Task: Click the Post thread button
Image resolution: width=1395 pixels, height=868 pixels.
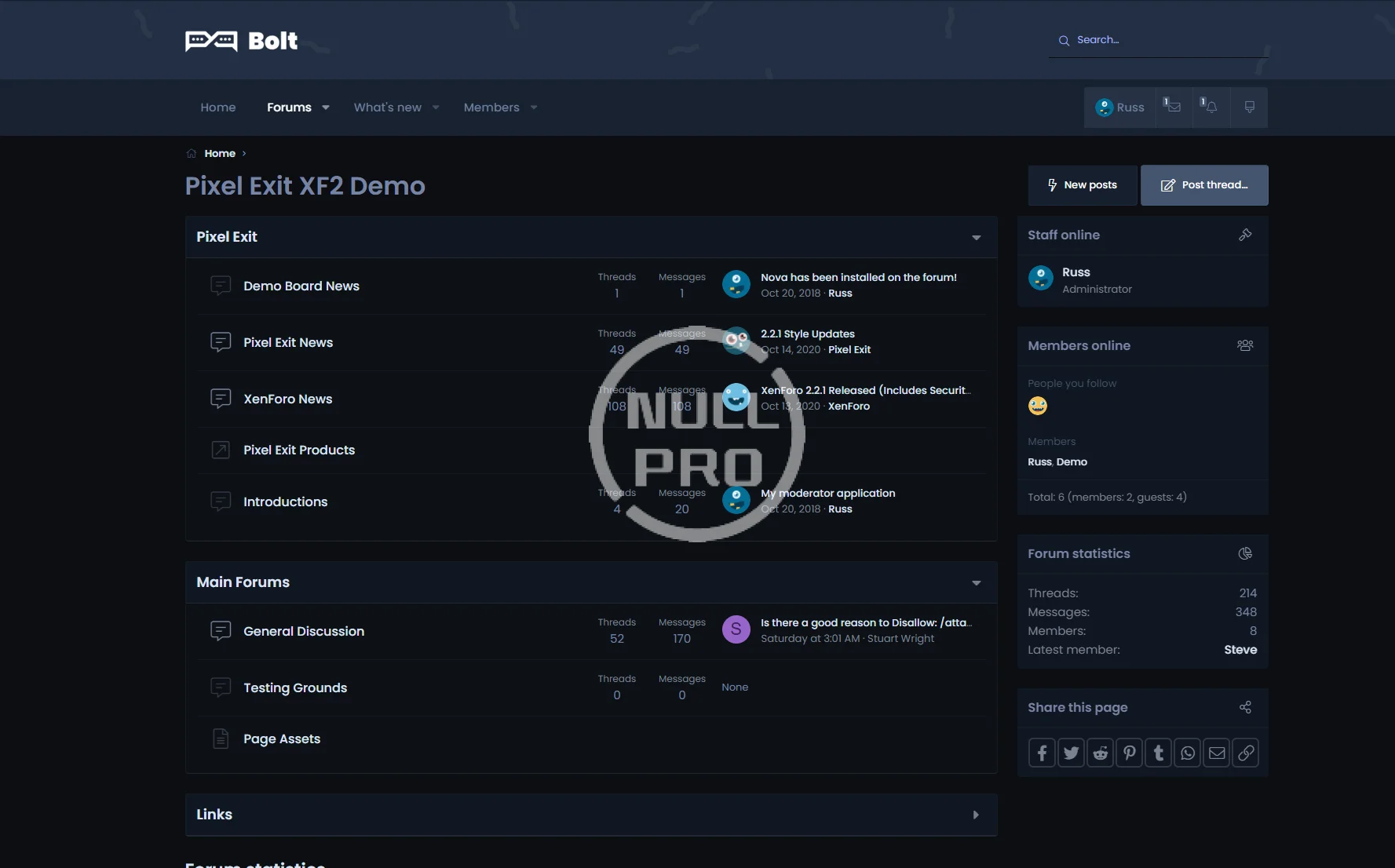Action: [1204, 185]
